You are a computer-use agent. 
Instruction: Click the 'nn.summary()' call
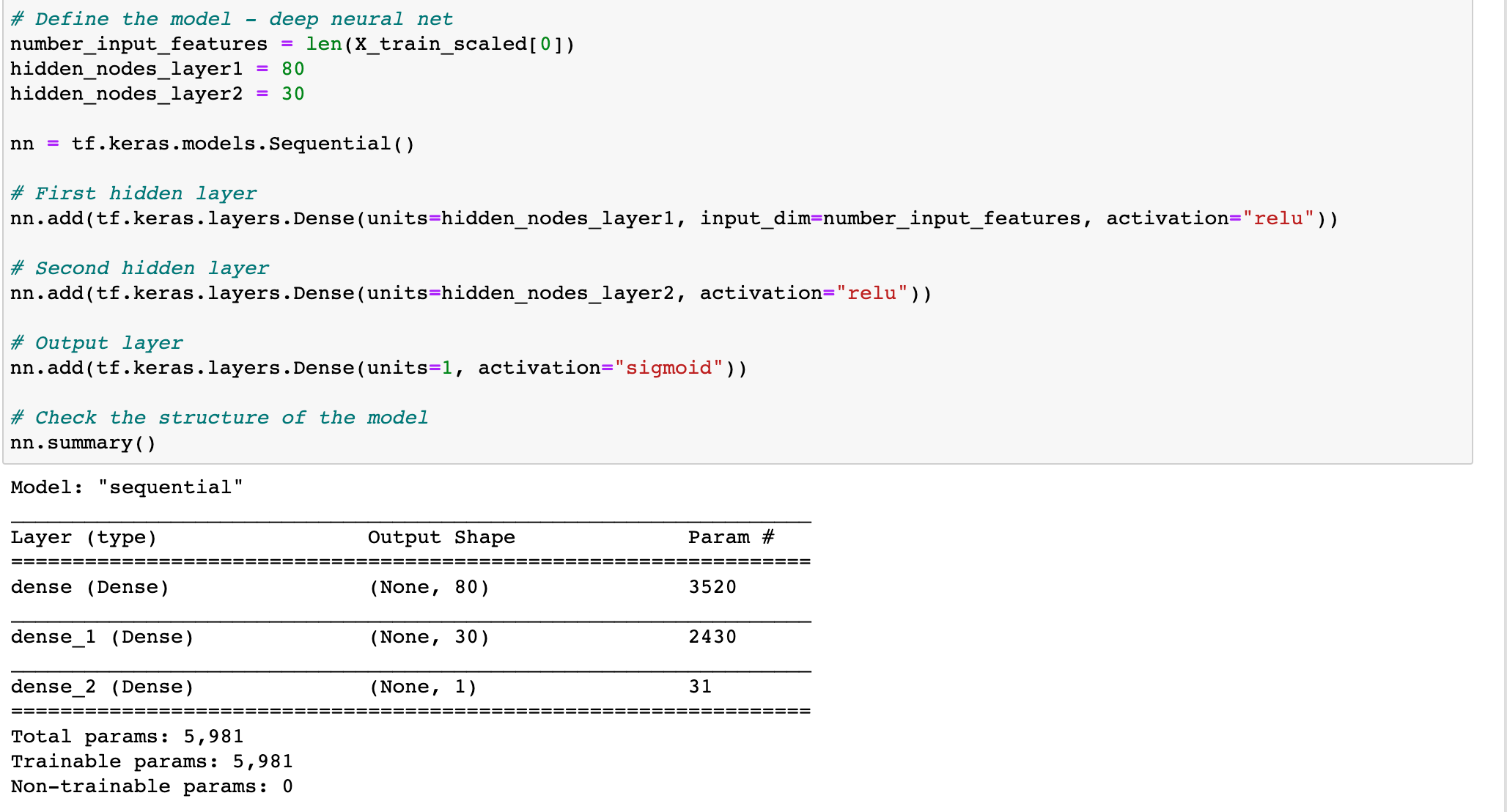click(x=82, y=442)
